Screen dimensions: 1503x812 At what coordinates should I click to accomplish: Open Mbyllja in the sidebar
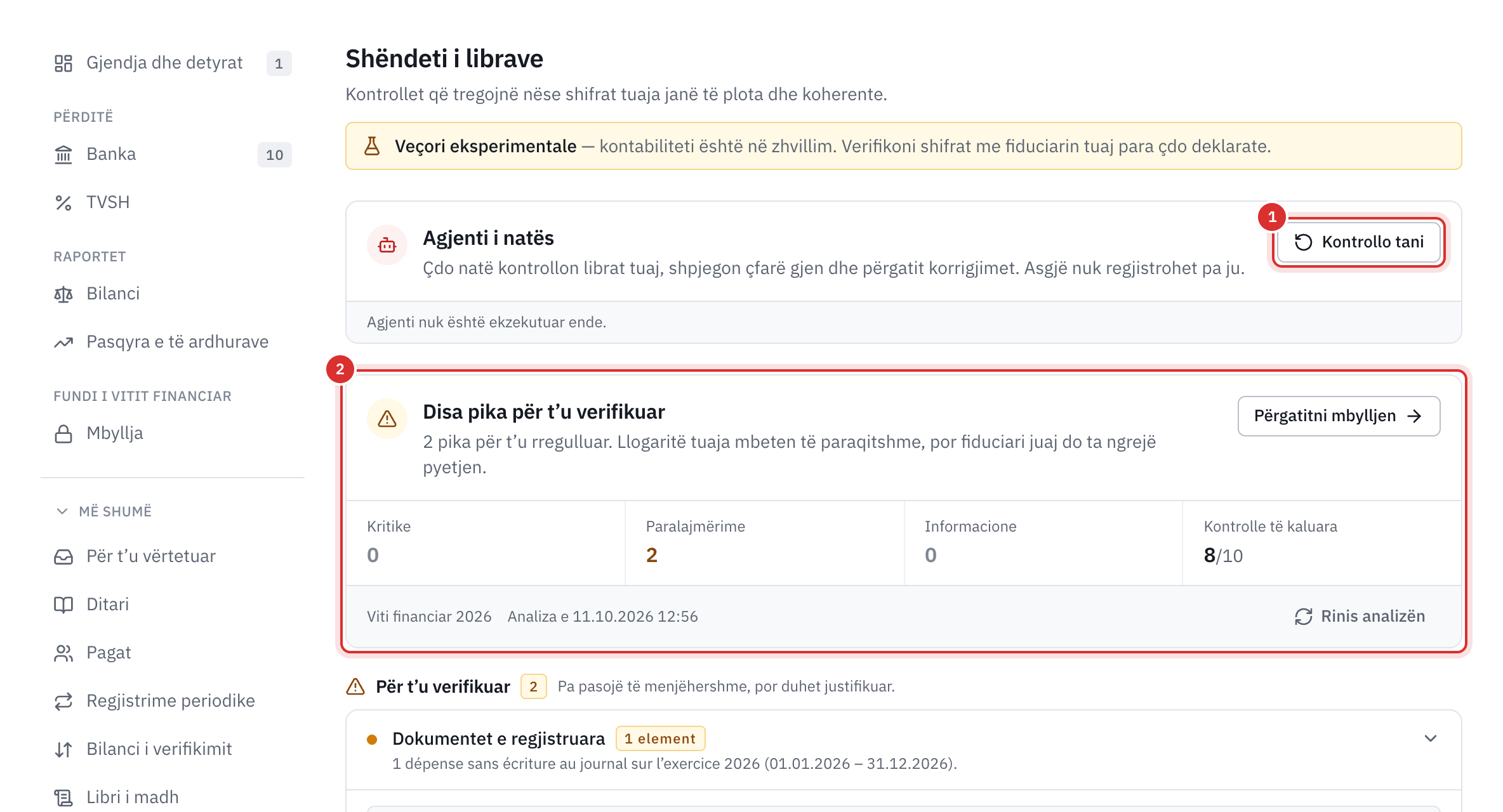[x=173, y=433]
